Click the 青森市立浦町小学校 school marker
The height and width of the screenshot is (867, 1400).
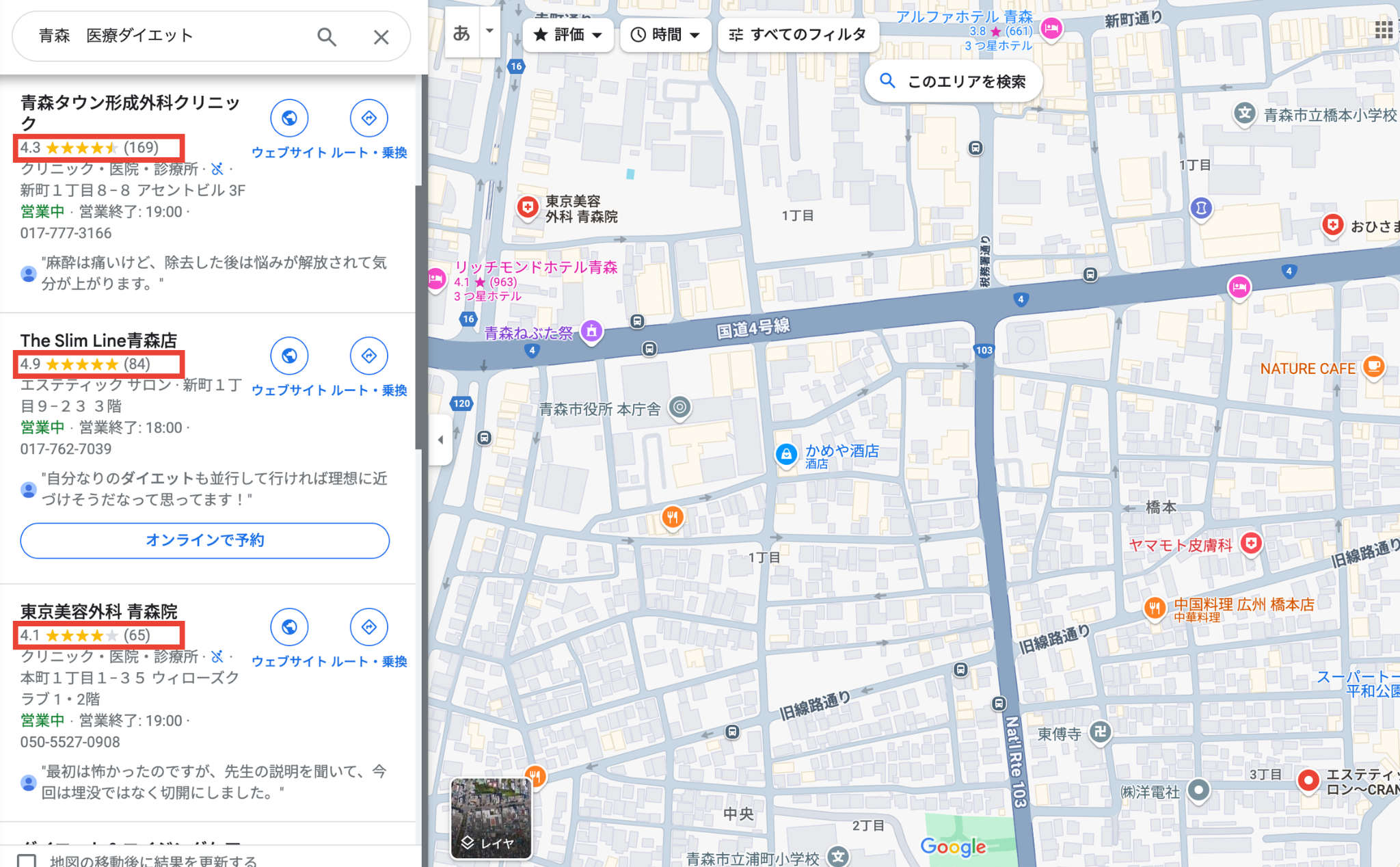(x=838, y=856)
